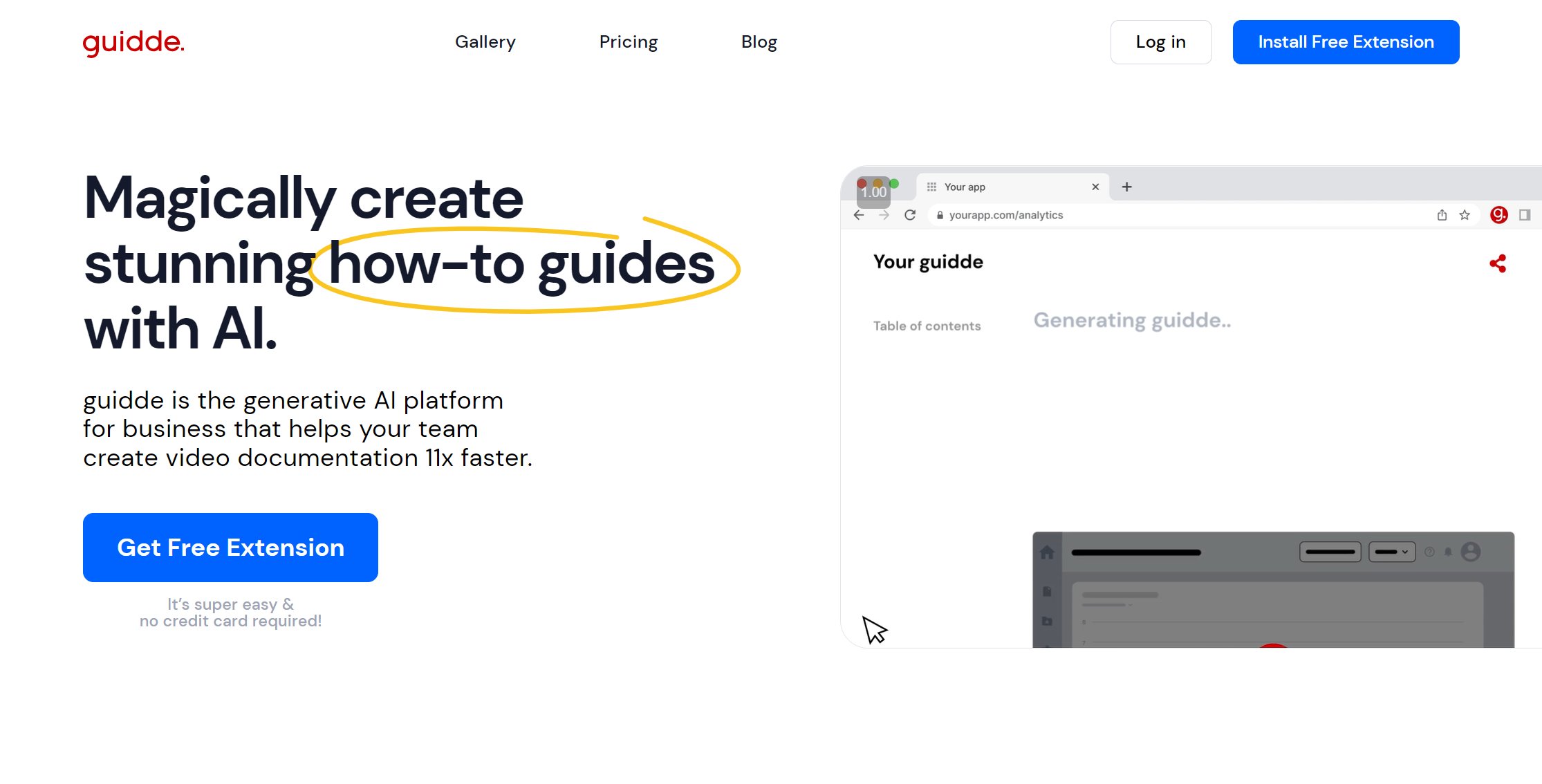Click the Log in button
This screenshot has height=784, width=1542.
point(1161,42)
